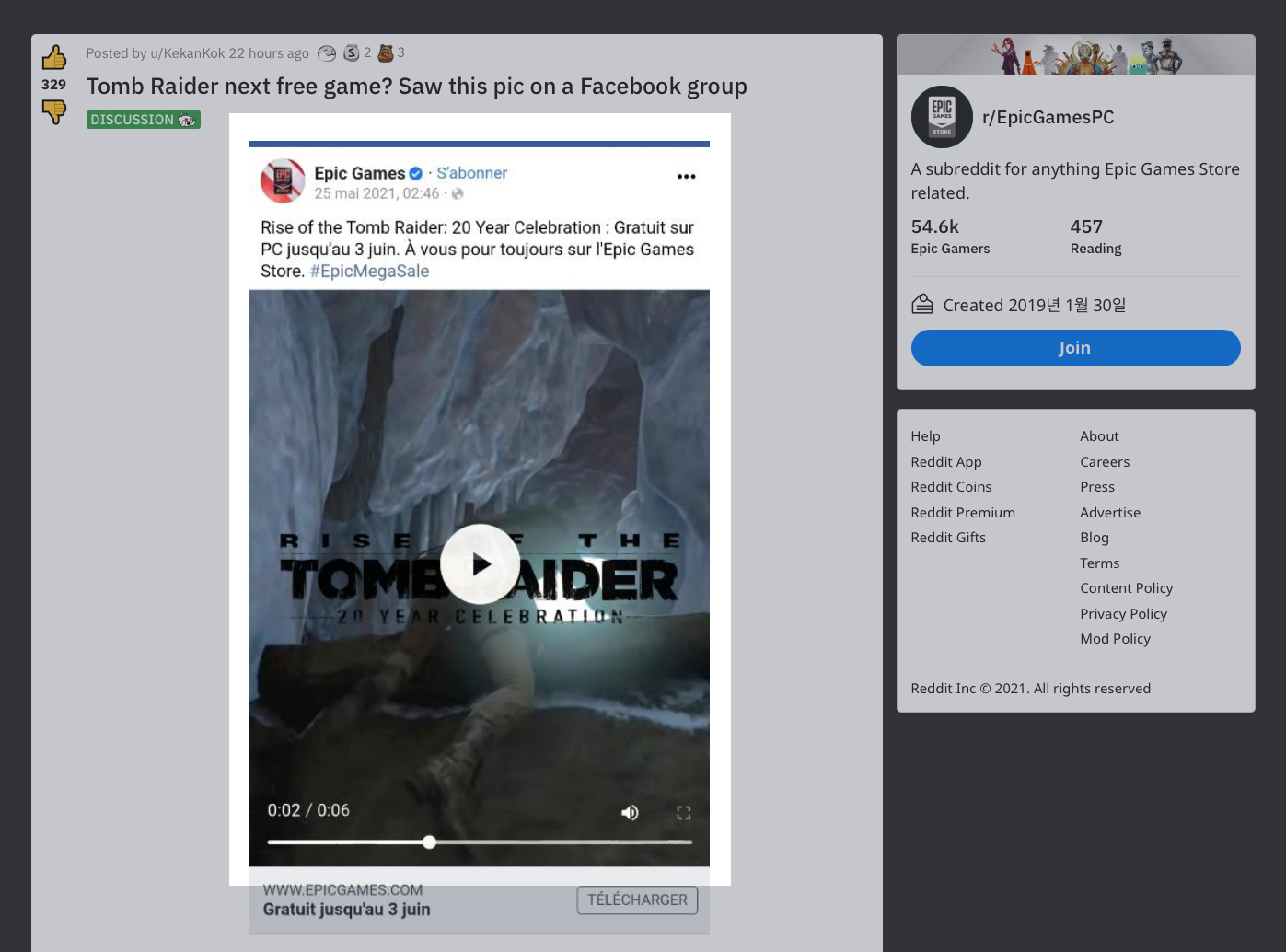Click the post title about Tomb Raider

coord(417,87)
